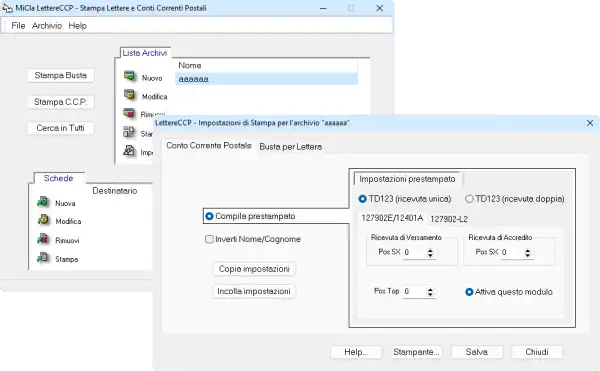
Task: Click the Stampa C.C.P. button
Action: click(60, 102)
